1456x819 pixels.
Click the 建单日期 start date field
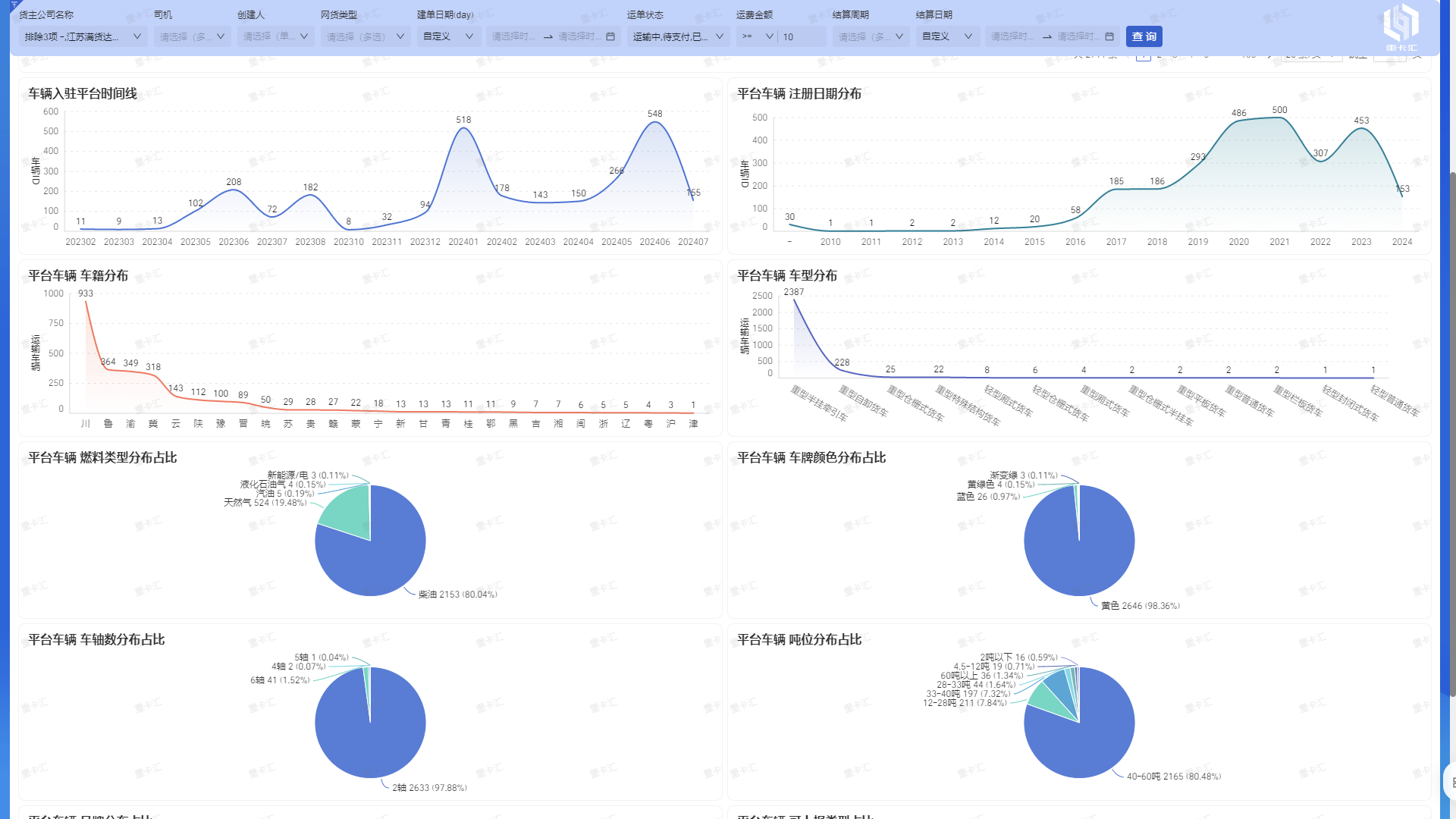[513, 36]
